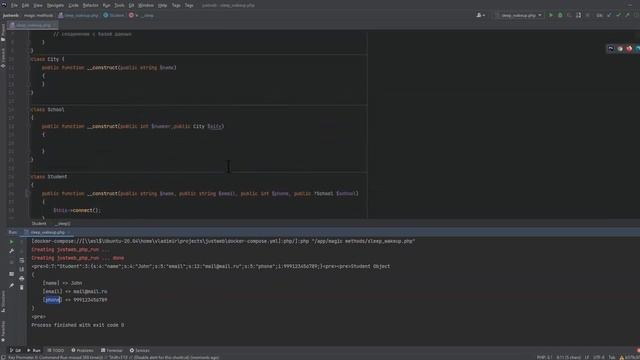Click the scroll-to-end icon in Run panel
The image size is (640, 360).
(22, 269)
